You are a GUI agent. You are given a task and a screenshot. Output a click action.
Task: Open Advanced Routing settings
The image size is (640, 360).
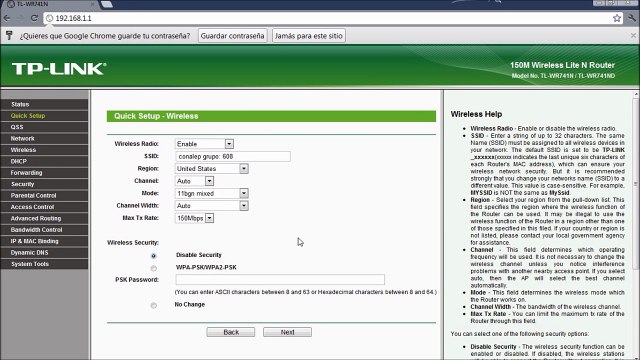click(x=44, y=219)
